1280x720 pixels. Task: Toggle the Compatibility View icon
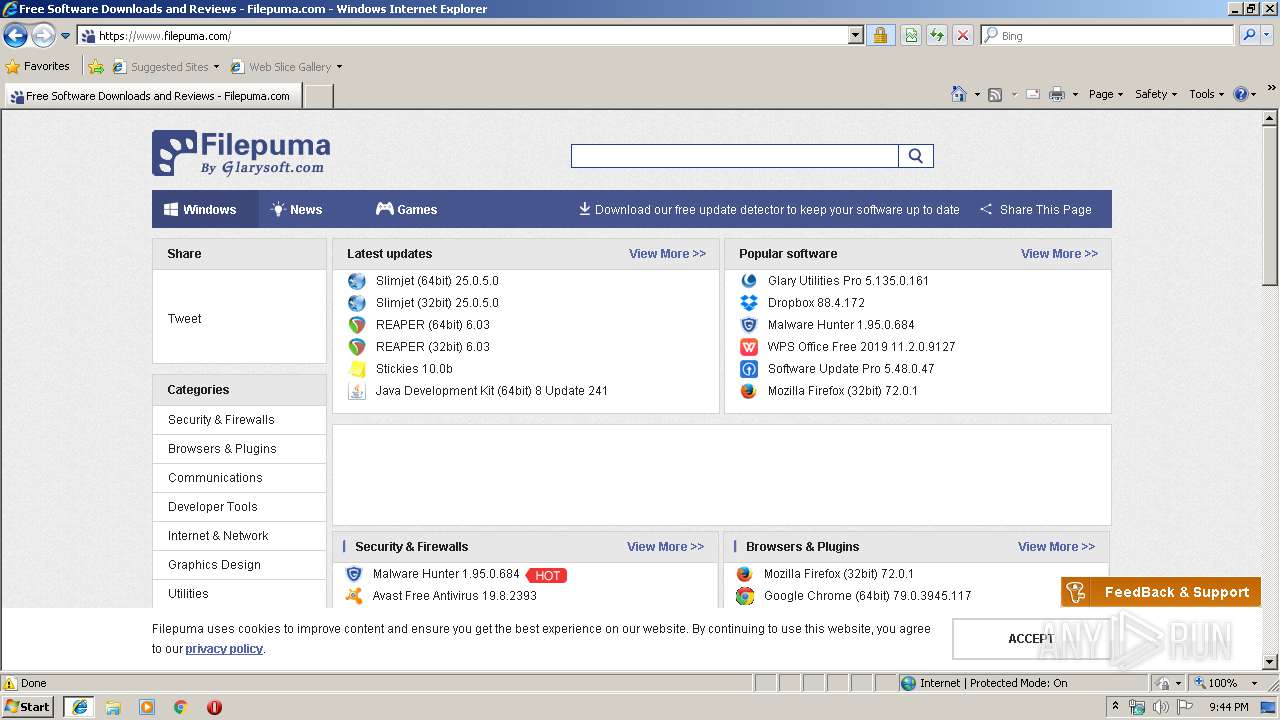[911, 36]
